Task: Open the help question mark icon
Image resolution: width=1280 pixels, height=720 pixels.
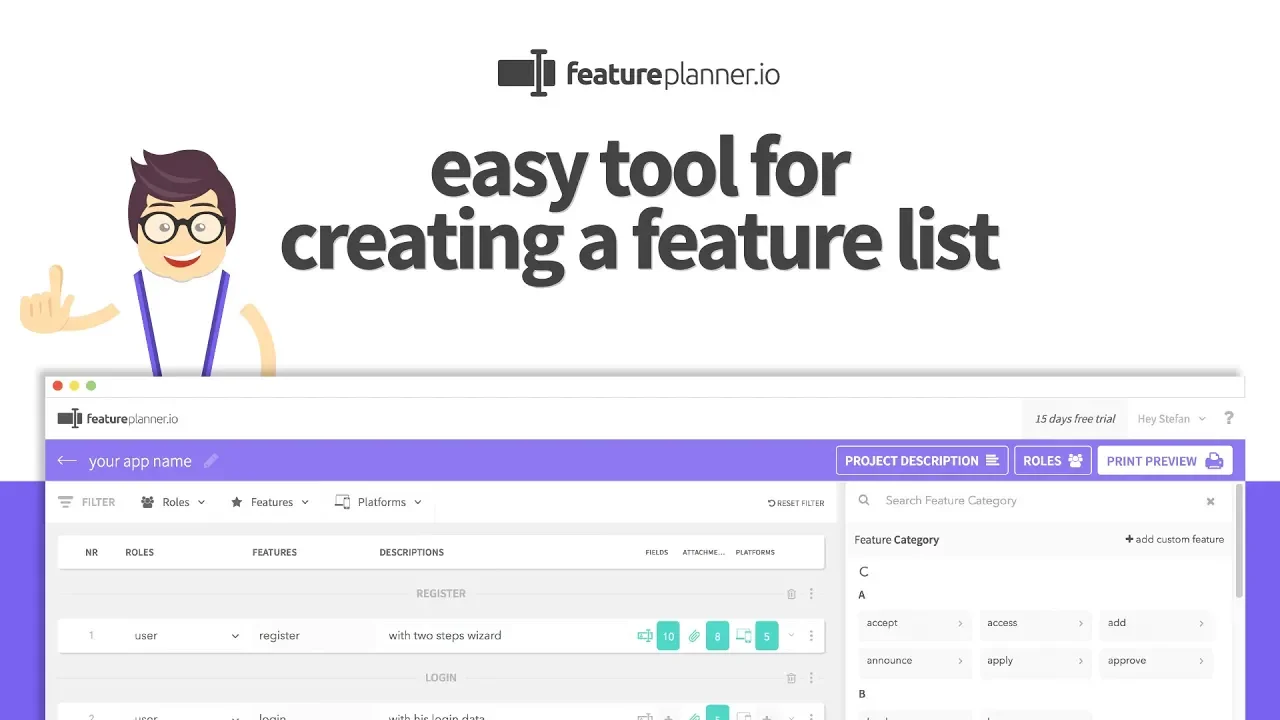Action: pyautogui.click(x=1229, y=419)
